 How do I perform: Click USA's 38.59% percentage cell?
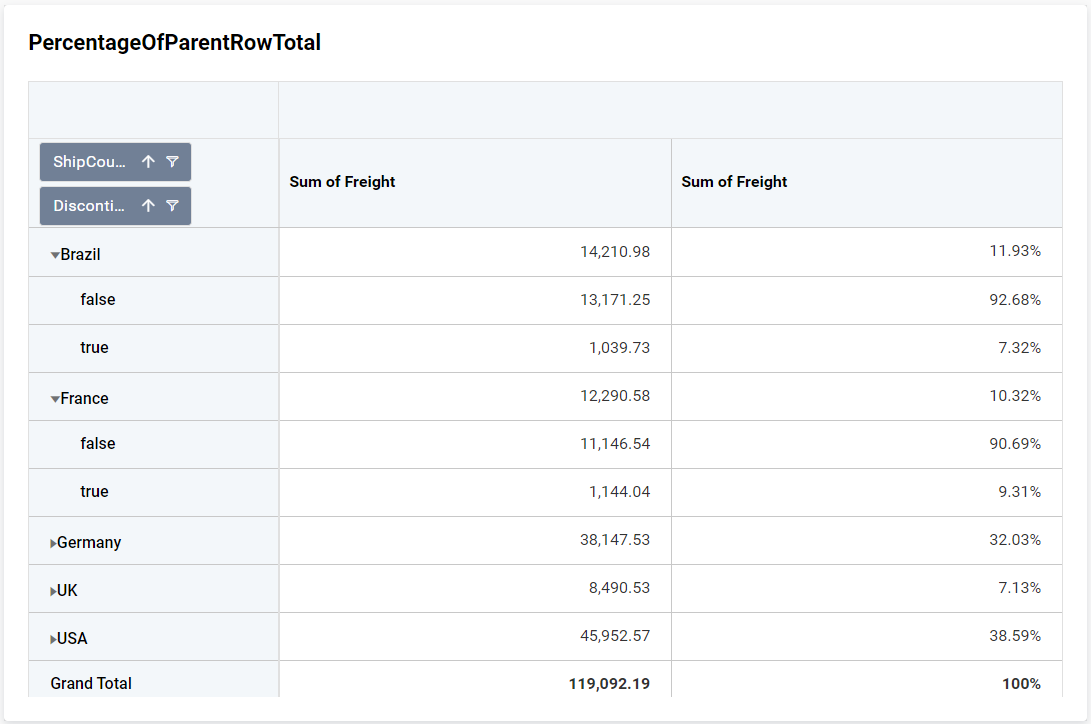pyautogui.click(x=1016, y=637)
